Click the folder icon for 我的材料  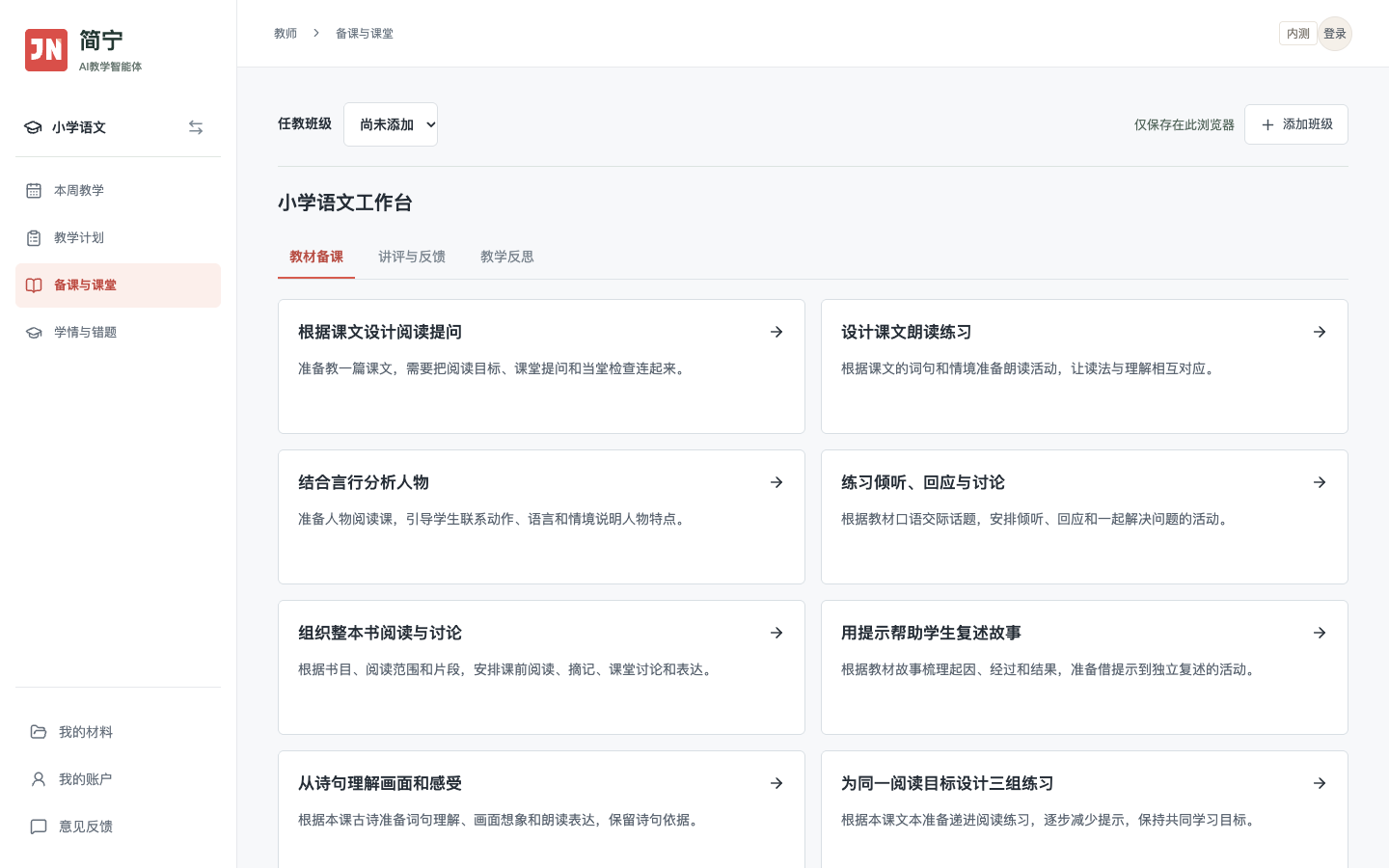tap(39, 732)
